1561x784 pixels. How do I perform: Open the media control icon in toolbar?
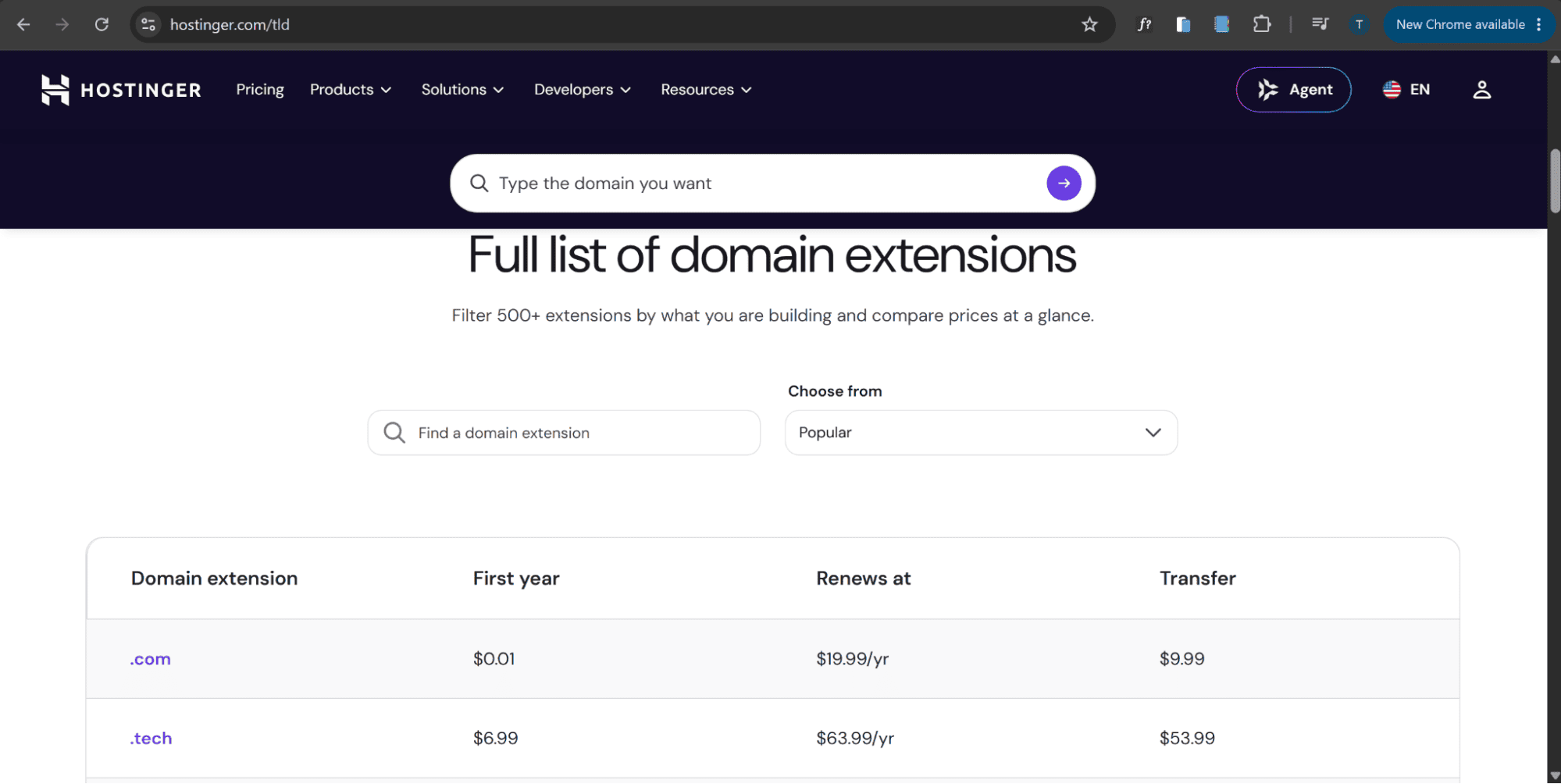pos(1320,24)
